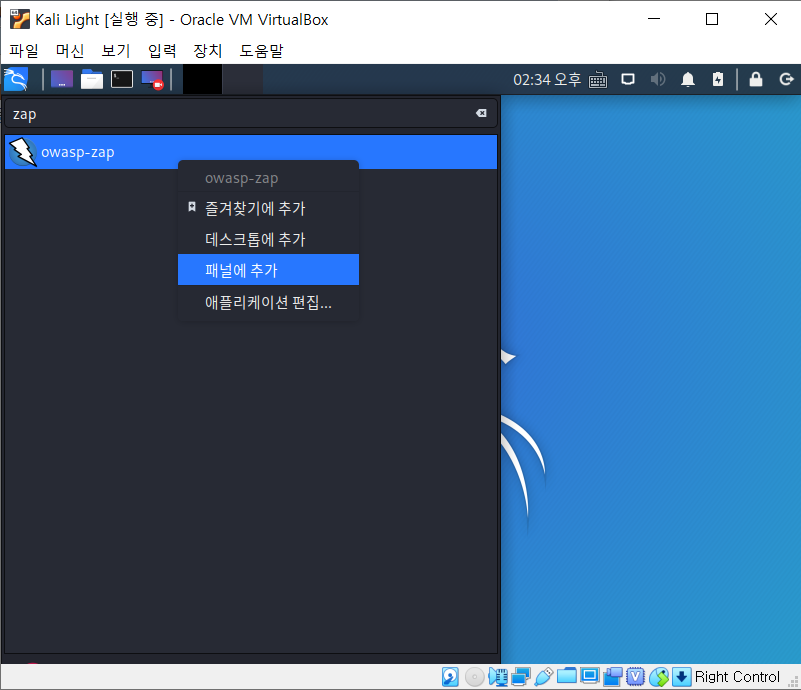Click the audio status bar icon
Image resolution: width=801 pixels, height=690 pixels.
pyautogui.click(x=498, y=677)
